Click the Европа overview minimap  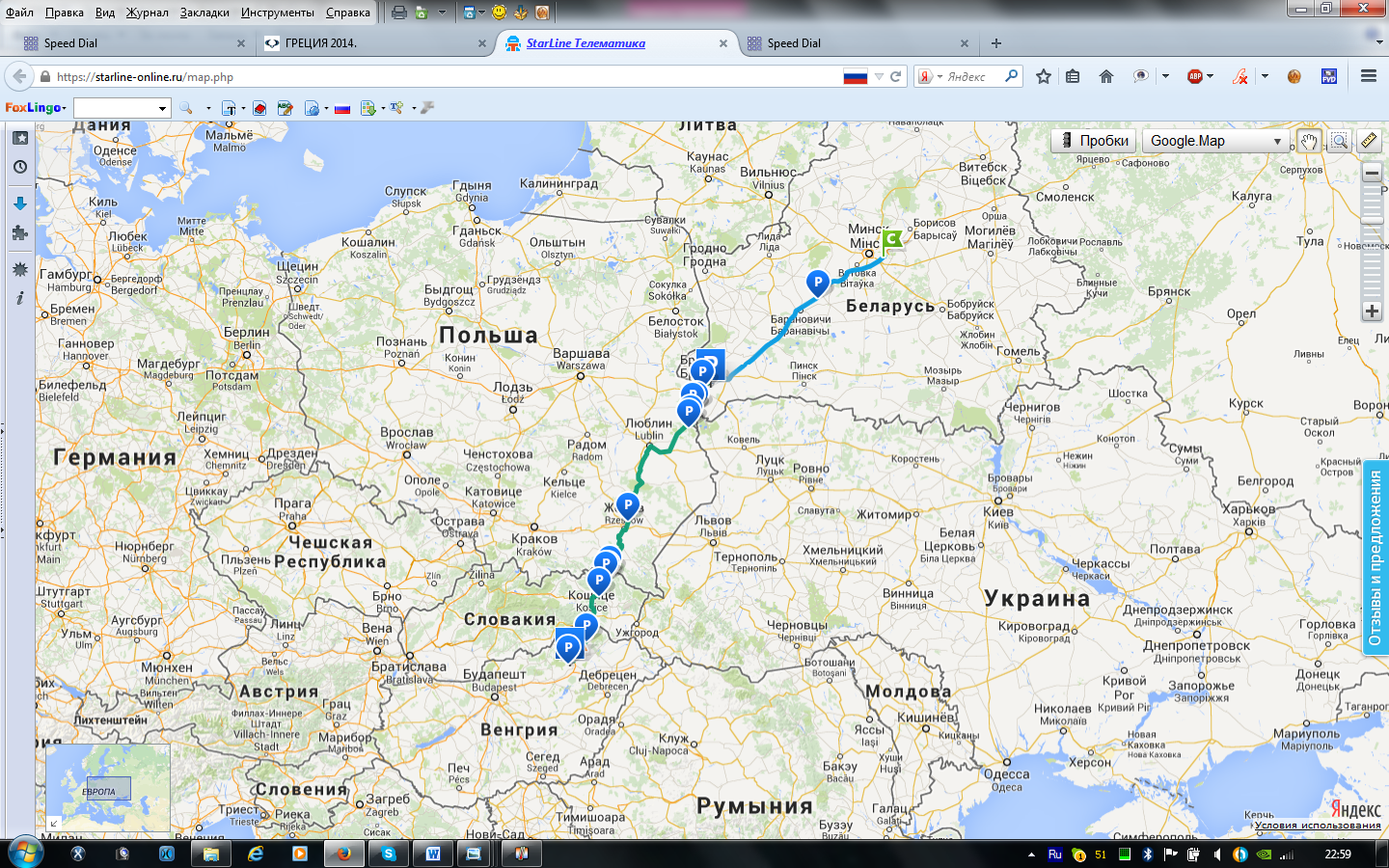click(x=107, y=788)
